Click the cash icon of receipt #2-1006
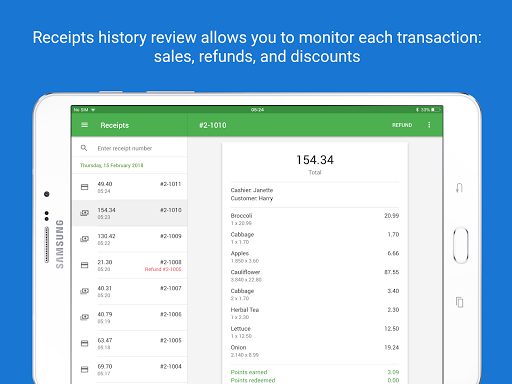Image resolution: width=512 pixels, height=384 pixels. point(85,317)
